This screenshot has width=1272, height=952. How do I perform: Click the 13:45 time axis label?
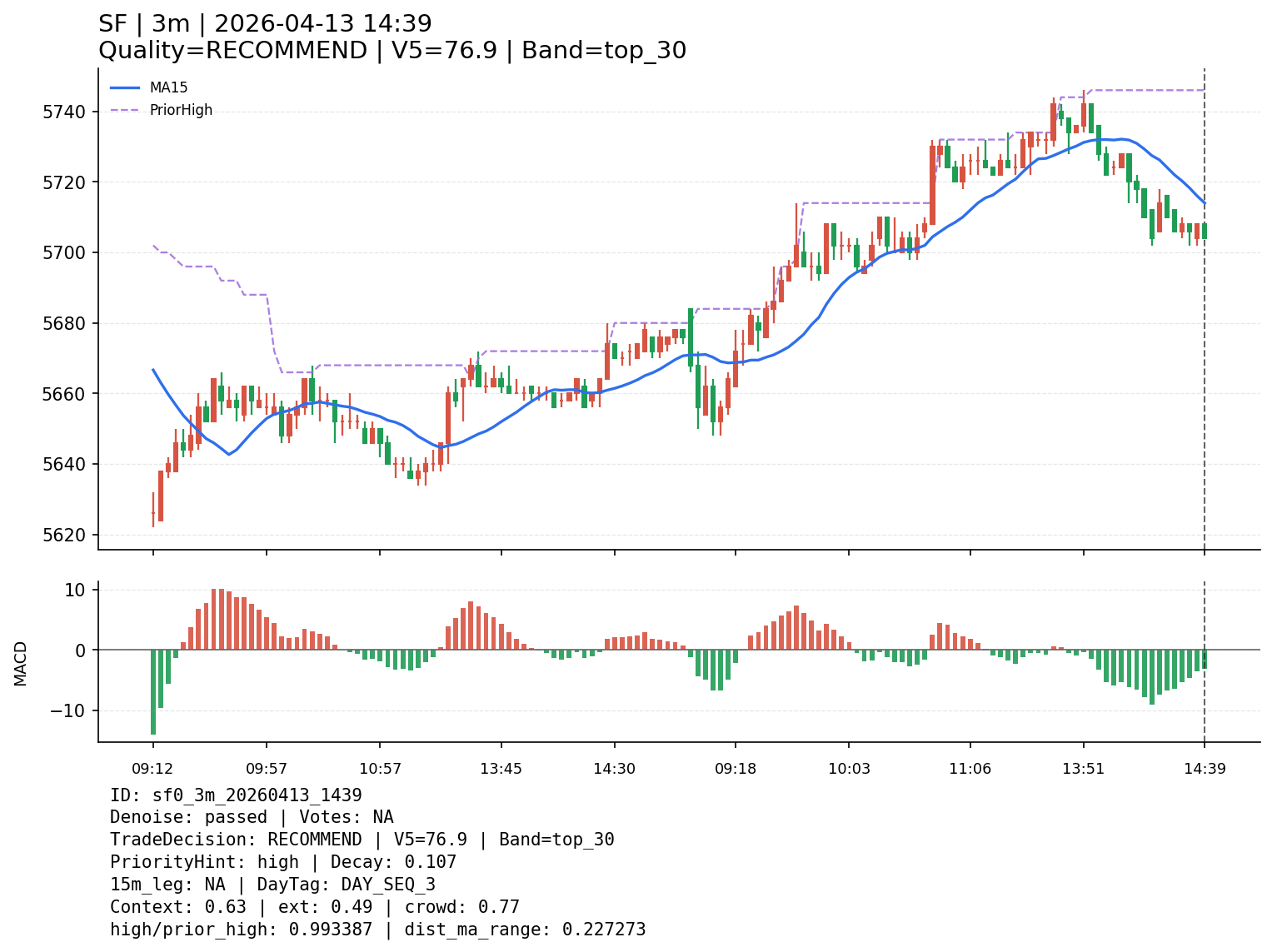pyautogui.click(x=501, y=769)
